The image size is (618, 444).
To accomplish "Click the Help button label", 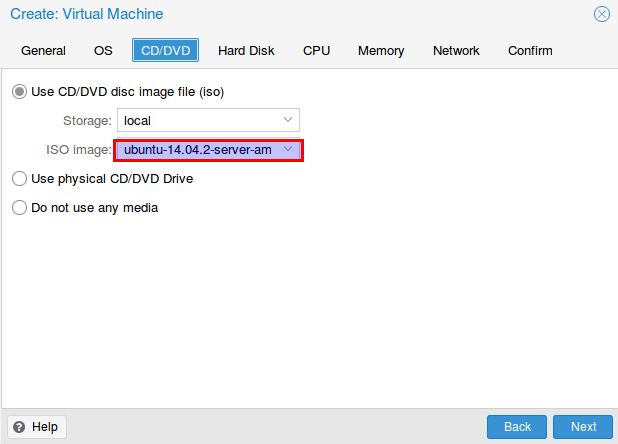I will coord(45,427).
